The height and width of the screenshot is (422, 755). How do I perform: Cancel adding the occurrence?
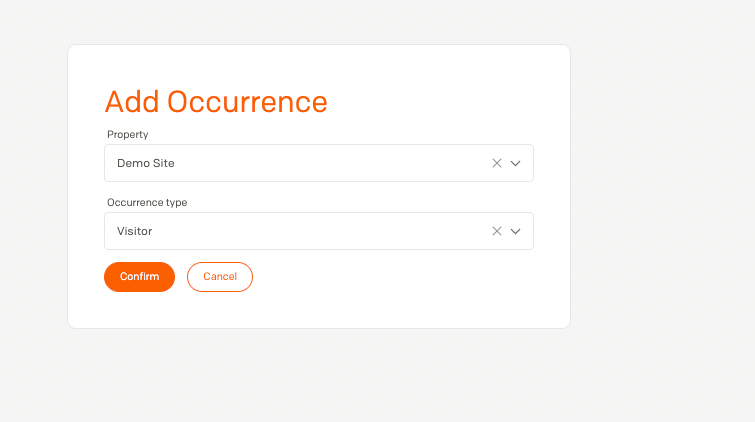click(220, 277)
